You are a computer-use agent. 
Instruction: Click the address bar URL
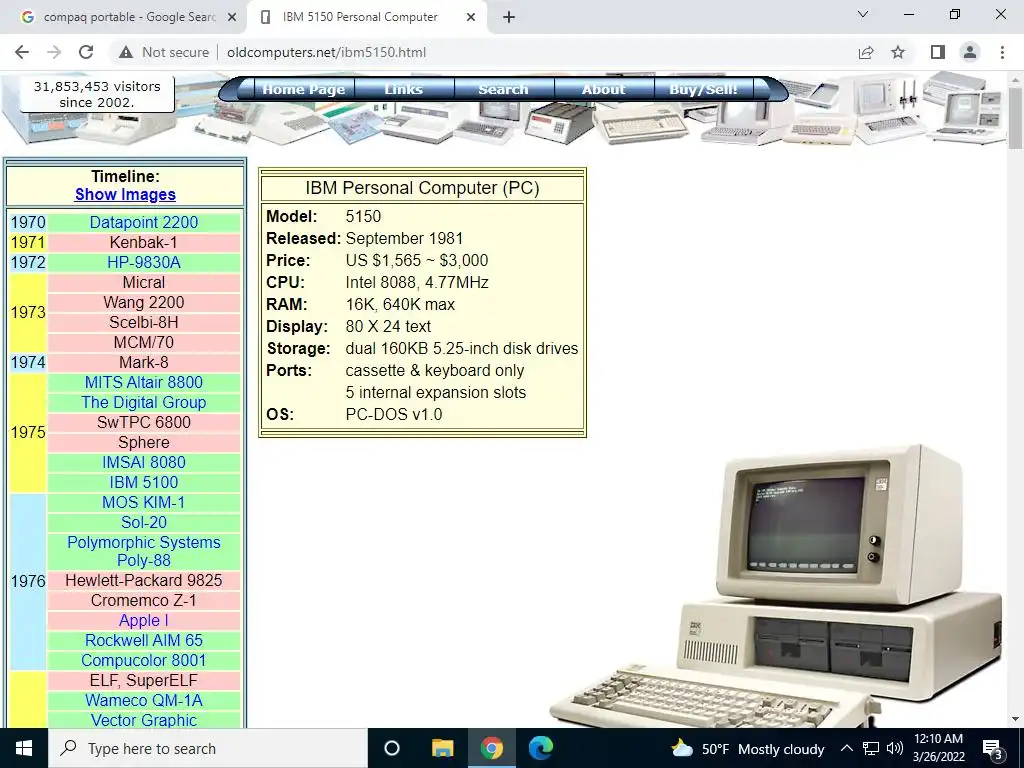[327, 52]
